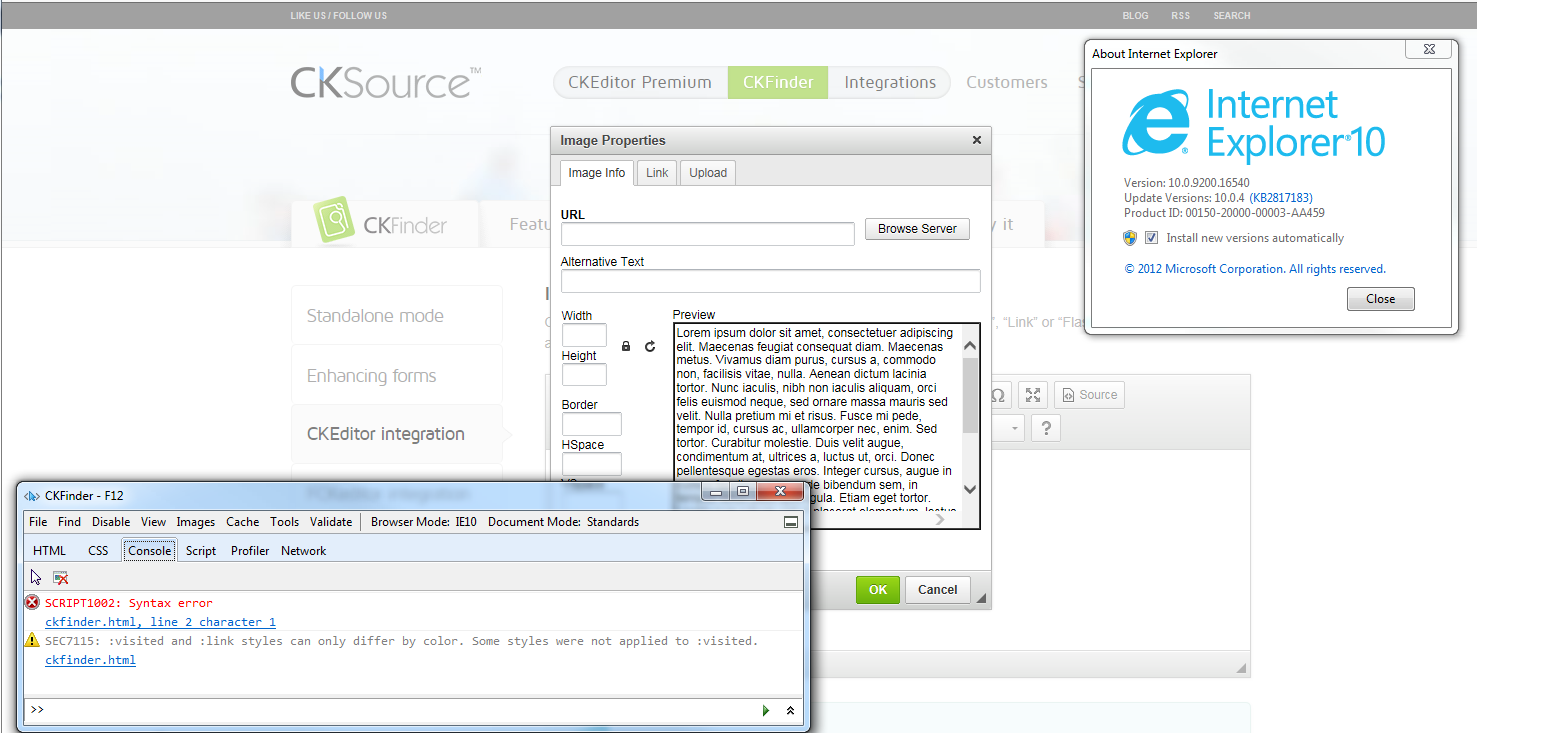Open the ckfinder.html link under SEC7115 warning
Viewport: 1563px width, 733px height.
coord(90,660)
